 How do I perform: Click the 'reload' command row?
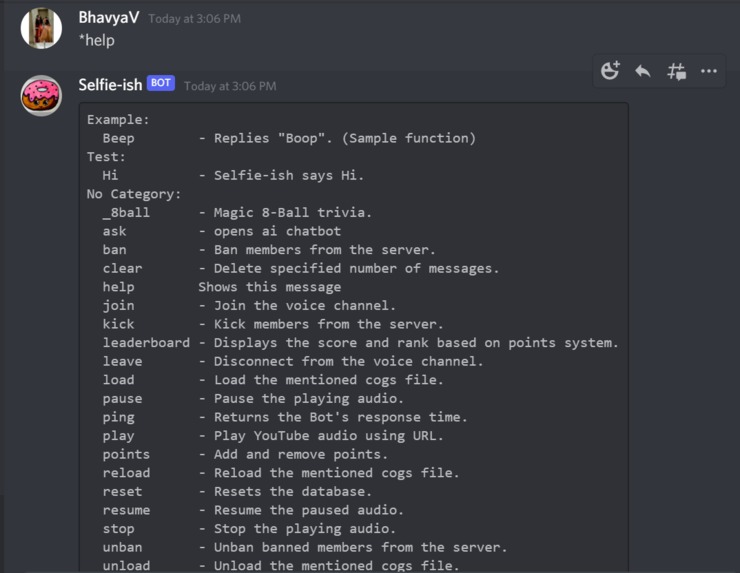pos(281,473)
